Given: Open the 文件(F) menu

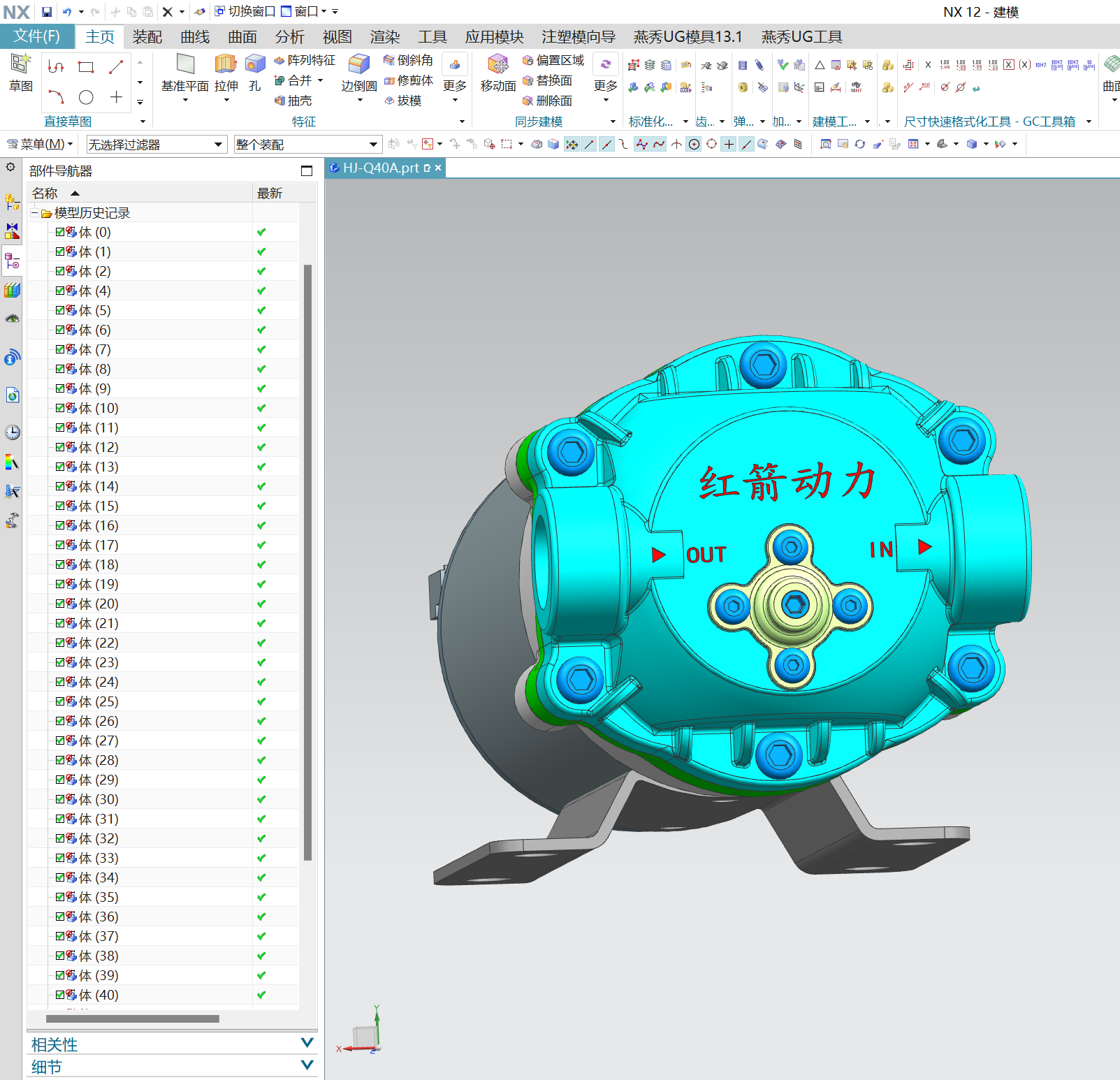Looking at the screenshot, I should 37,36.
